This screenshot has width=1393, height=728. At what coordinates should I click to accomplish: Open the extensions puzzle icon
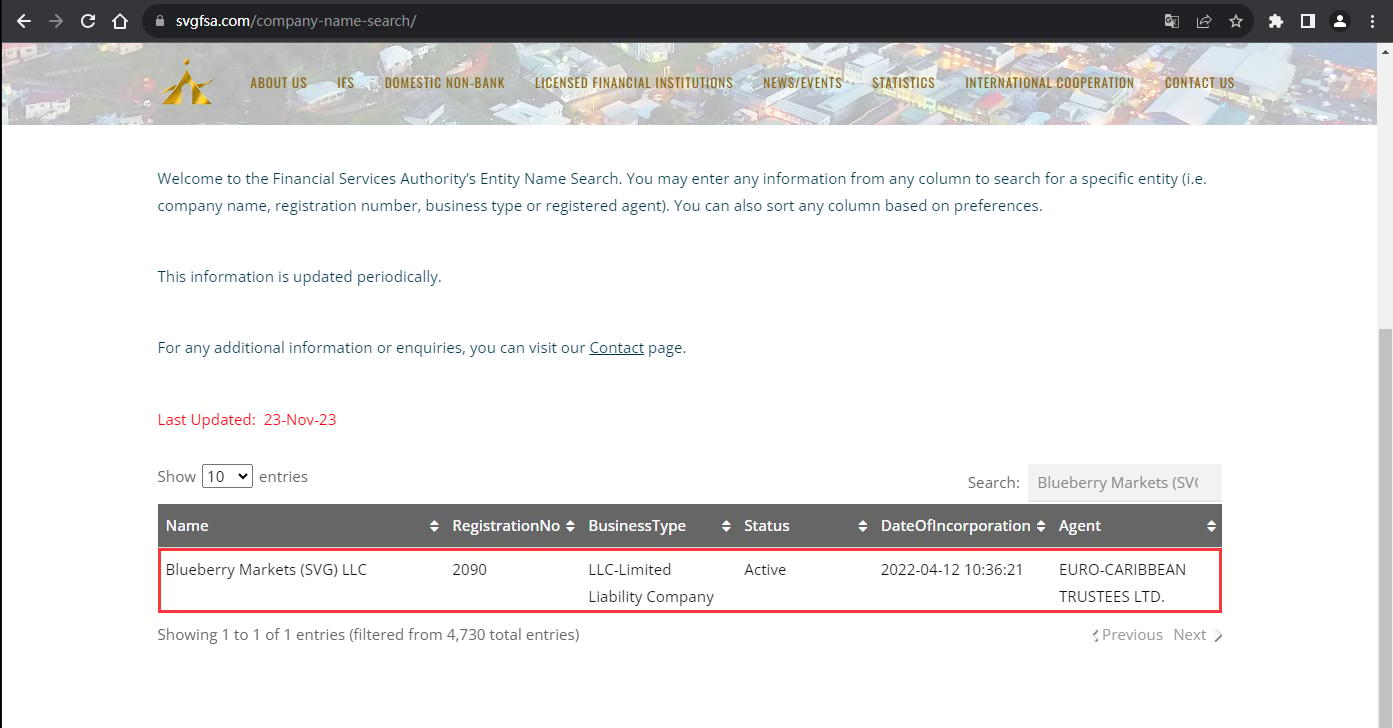[1276, 21]
